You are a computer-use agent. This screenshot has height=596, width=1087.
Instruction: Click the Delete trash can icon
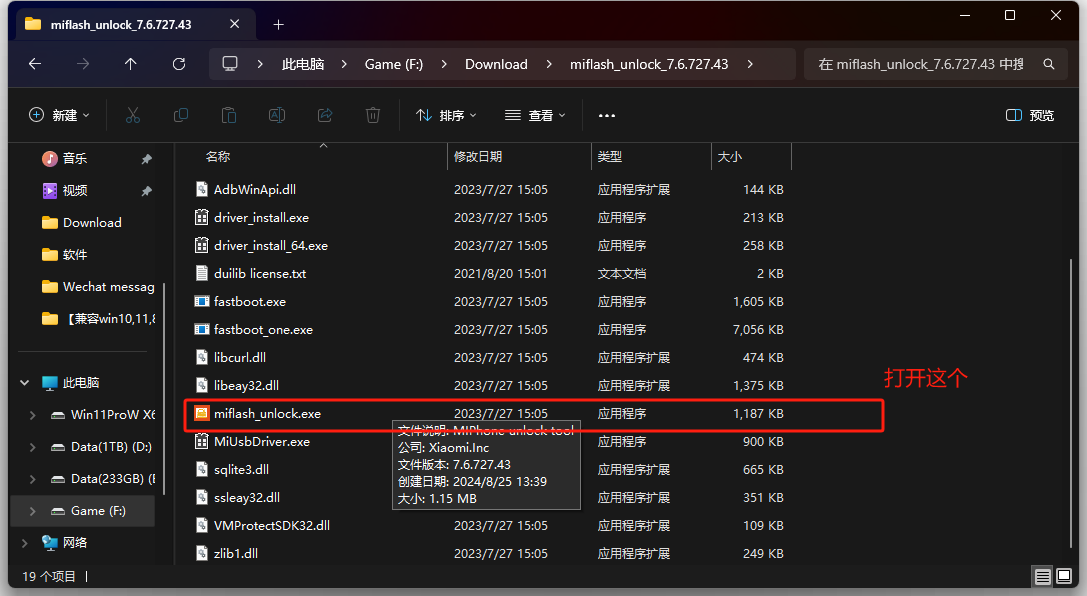373,115
